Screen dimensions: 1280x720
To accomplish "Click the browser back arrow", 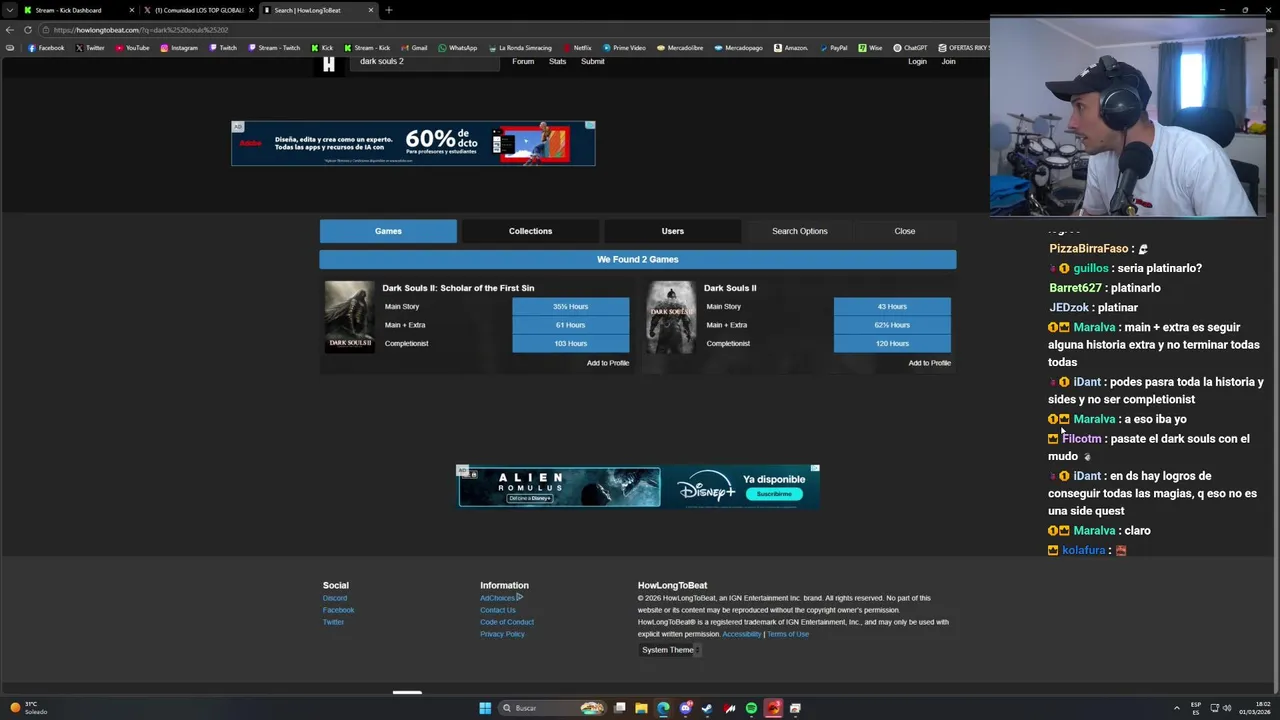I will (10, 30).
